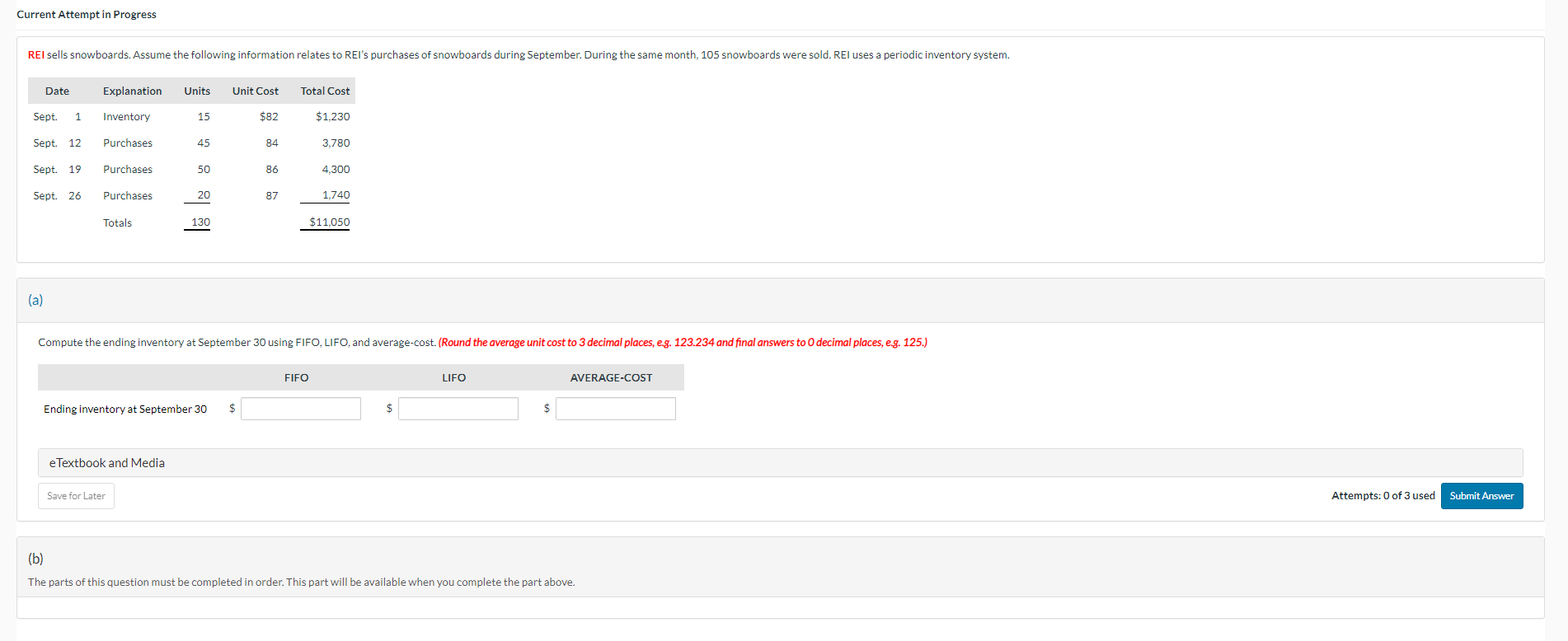Click the FIFO column header
This screenshot has width=1568, height=641.
click(x=297, y=378)
